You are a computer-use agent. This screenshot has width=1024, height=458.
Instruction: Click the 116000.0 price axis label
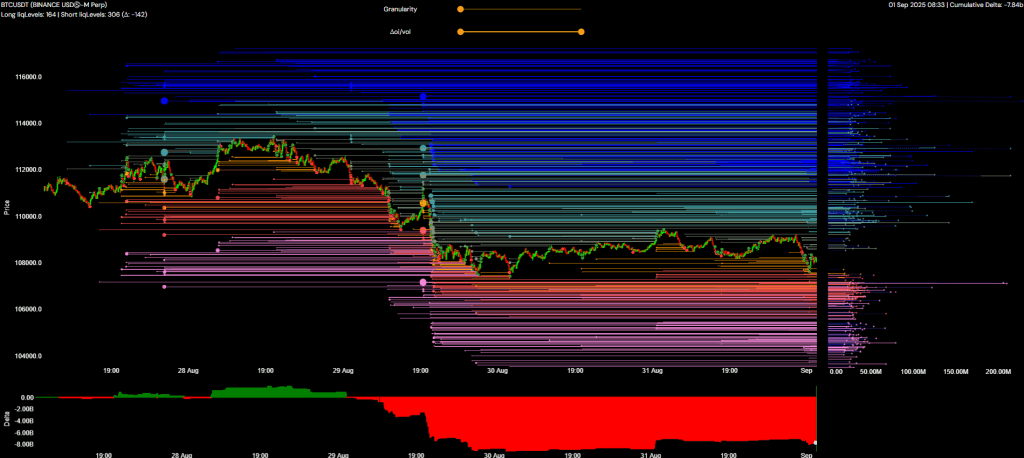click(27, 77)
